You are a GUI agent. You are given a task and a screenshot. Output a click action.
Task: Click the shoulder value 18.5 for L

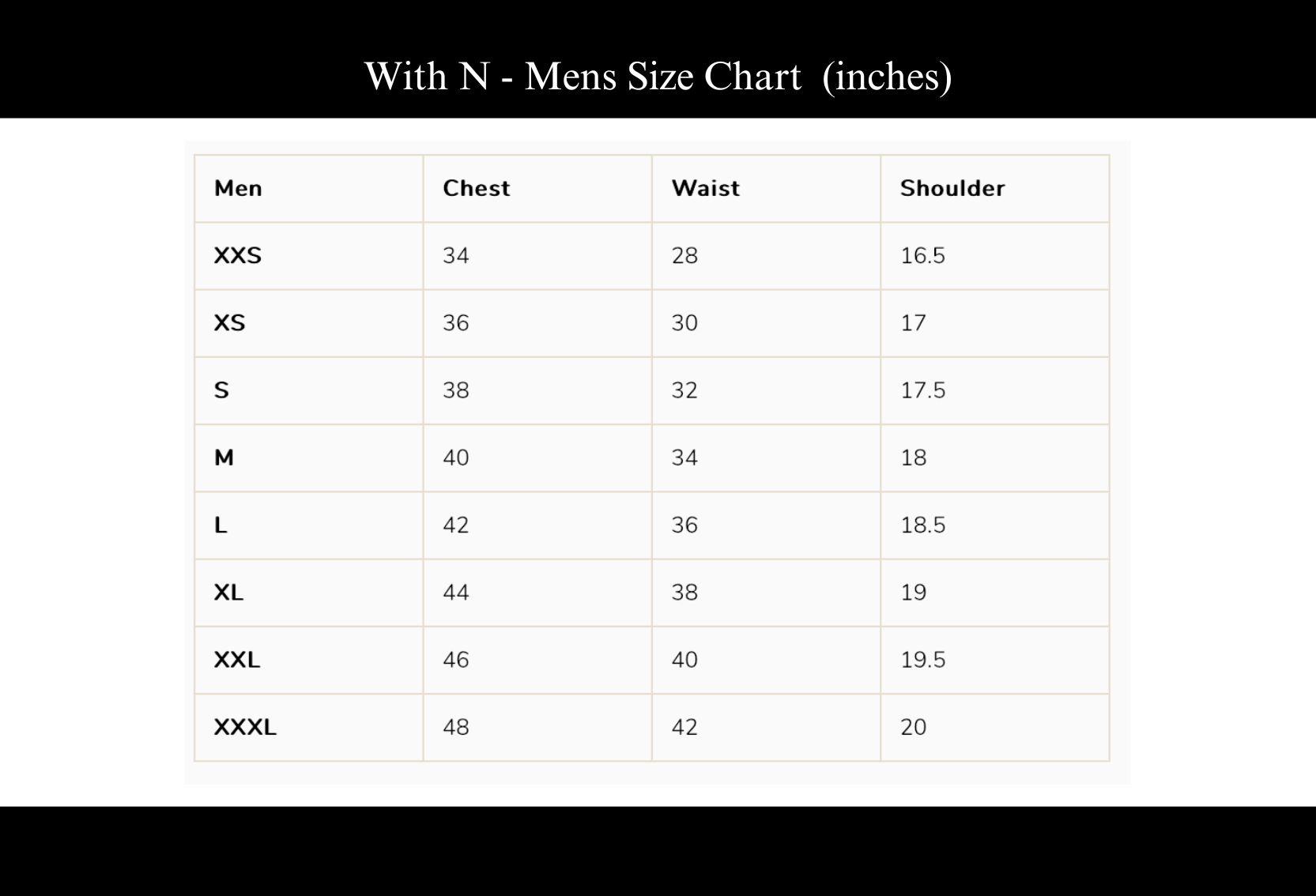pyautogui.click(x=923, y=525)
